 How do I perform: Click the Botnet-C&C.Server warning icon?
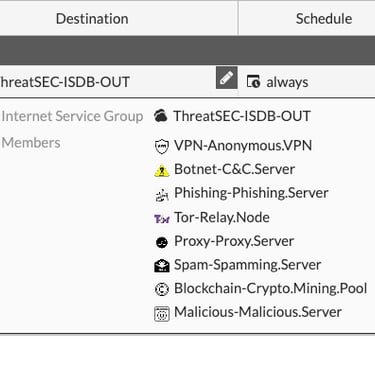click(162, 170)
